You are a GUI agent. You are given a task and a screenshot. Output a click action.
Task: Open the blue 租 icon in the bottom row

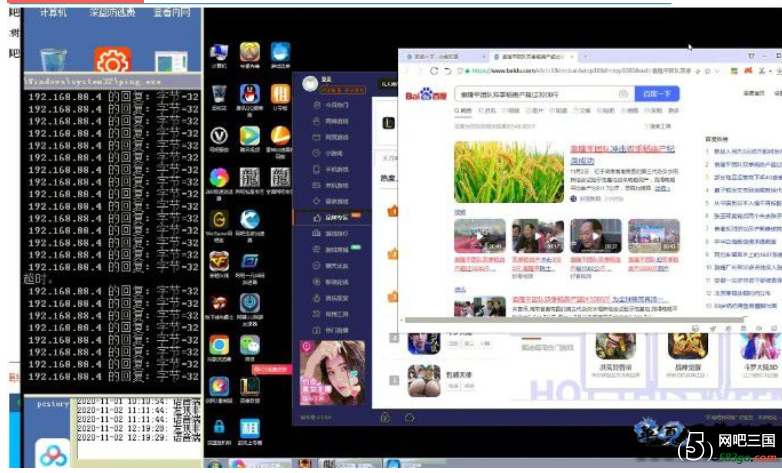[249, 428]
